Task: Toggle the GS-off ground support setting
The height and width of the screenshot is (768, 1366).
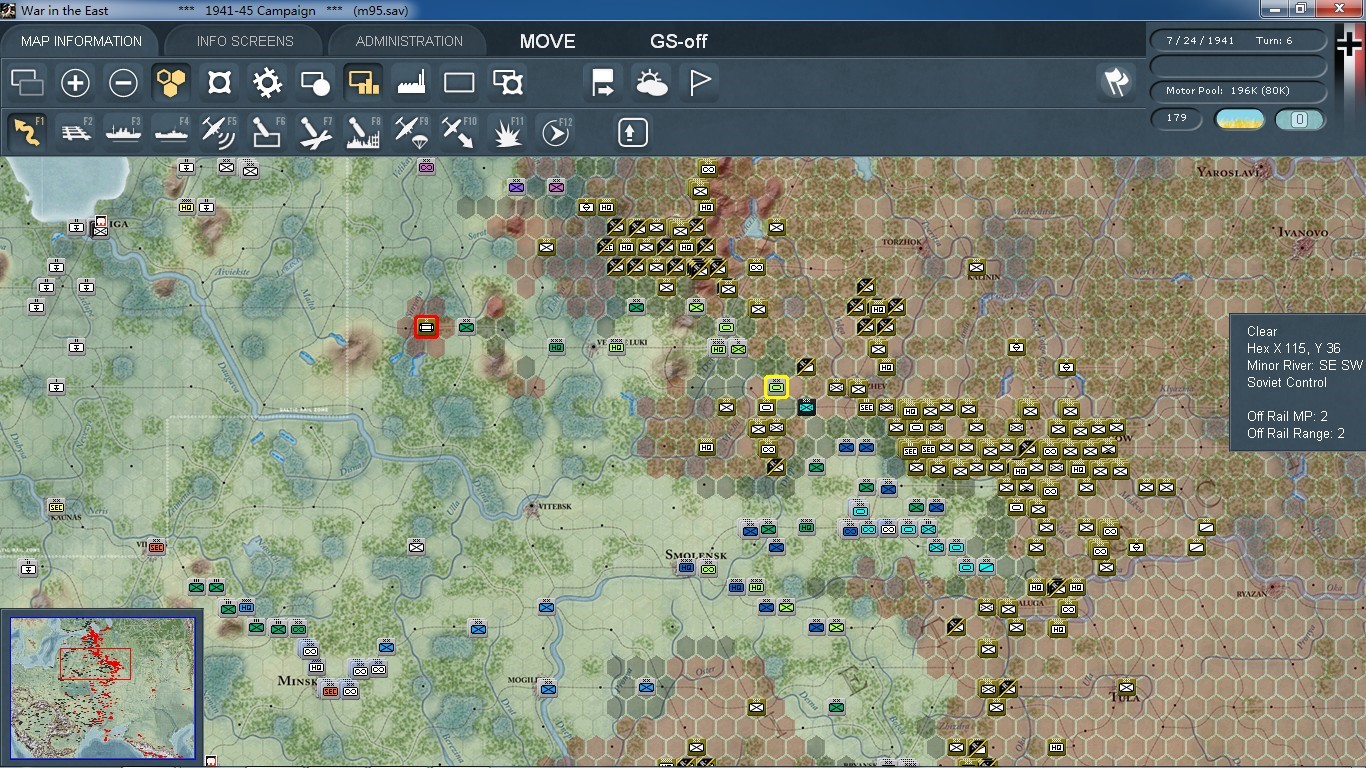Action: pyautogui.click(x=679, y=42)
